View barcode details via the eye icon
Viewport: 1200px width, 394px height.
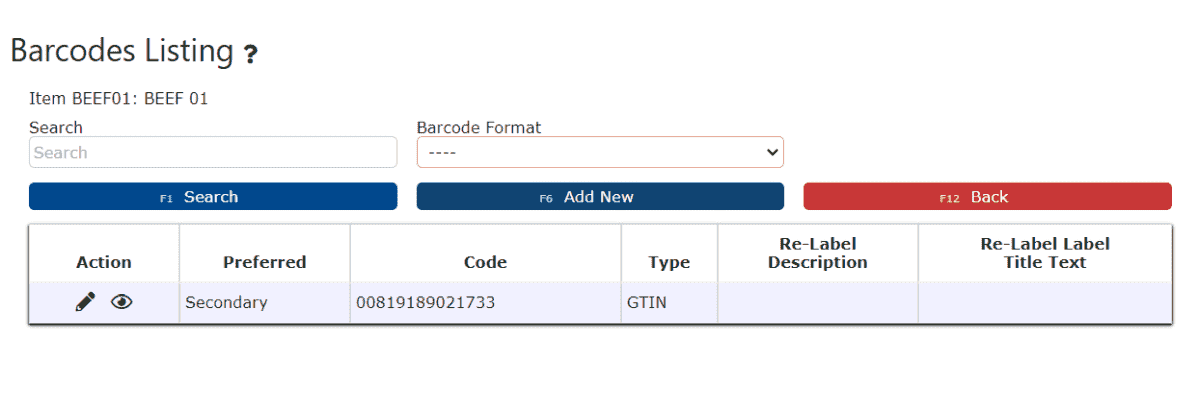[122, 302]
